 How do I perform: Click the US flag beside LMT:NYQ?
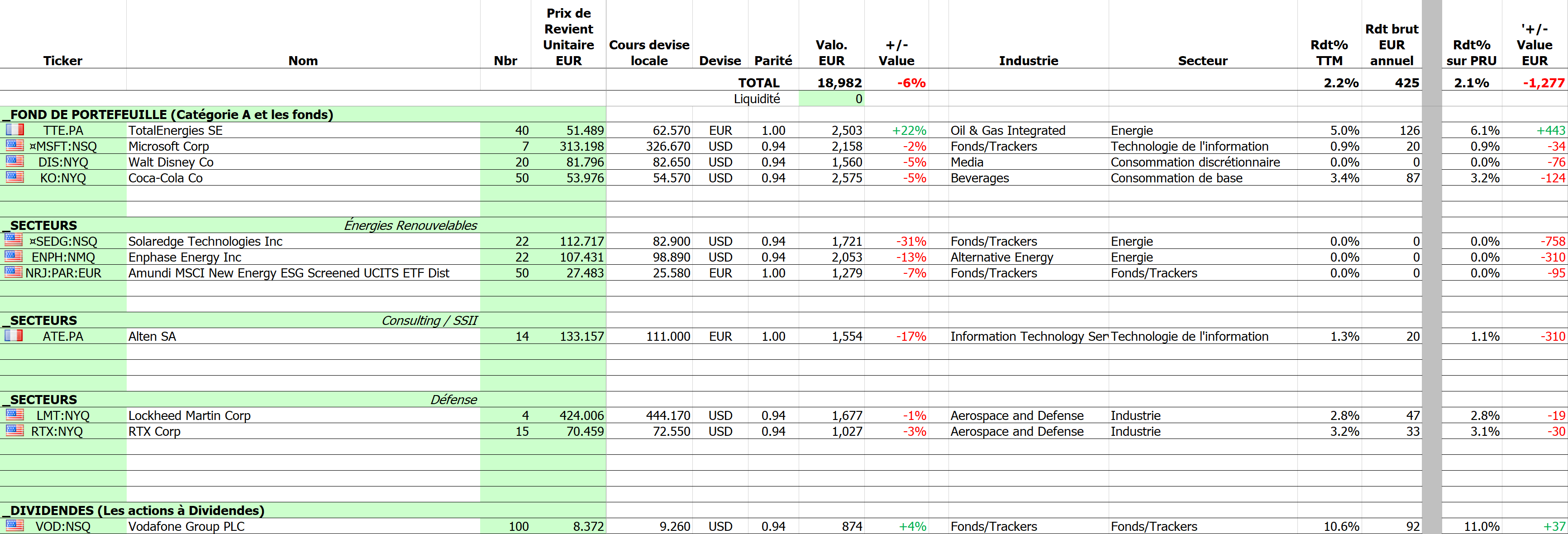14,415
